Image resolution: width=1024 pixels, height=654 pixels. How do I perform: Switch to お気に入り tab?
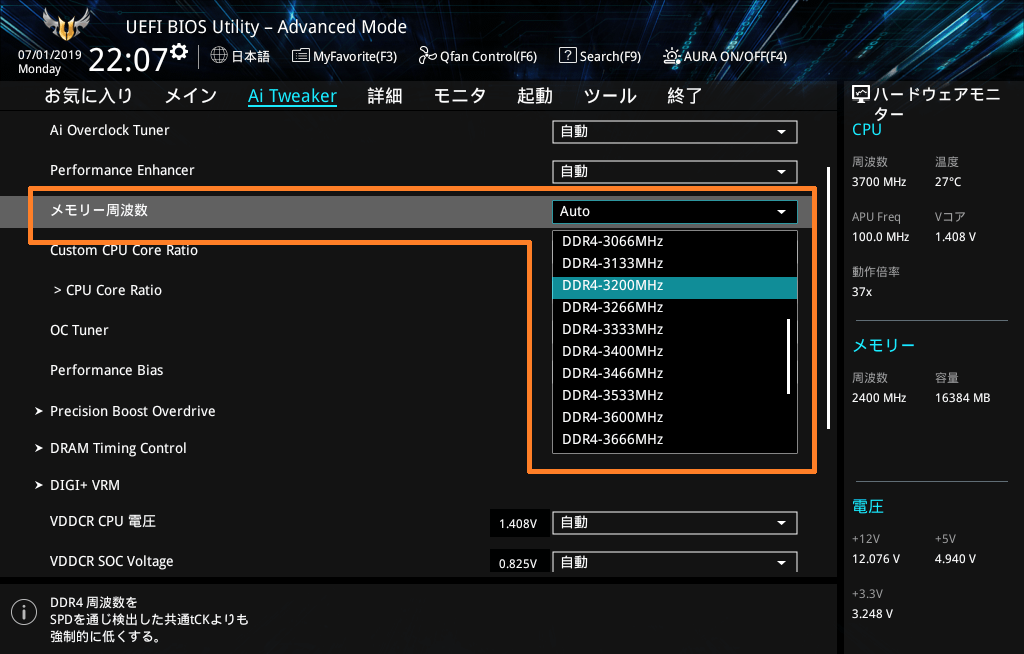[x=88, y=96]
